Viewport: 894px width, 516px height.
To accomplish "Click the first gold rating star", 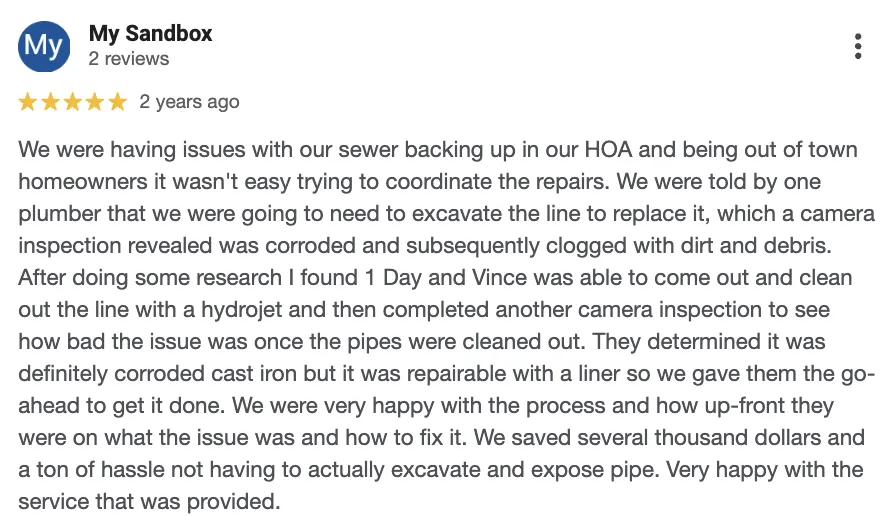I will [28, 102].
